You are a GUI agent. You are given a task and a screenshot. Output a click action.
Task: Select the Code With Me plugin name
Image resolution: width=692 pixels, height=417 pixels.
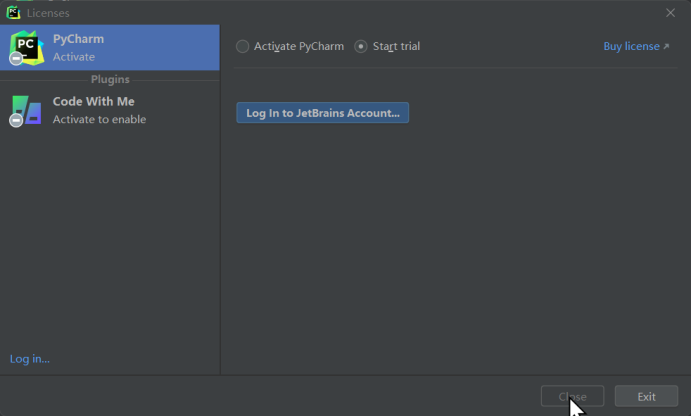point(94,101)
